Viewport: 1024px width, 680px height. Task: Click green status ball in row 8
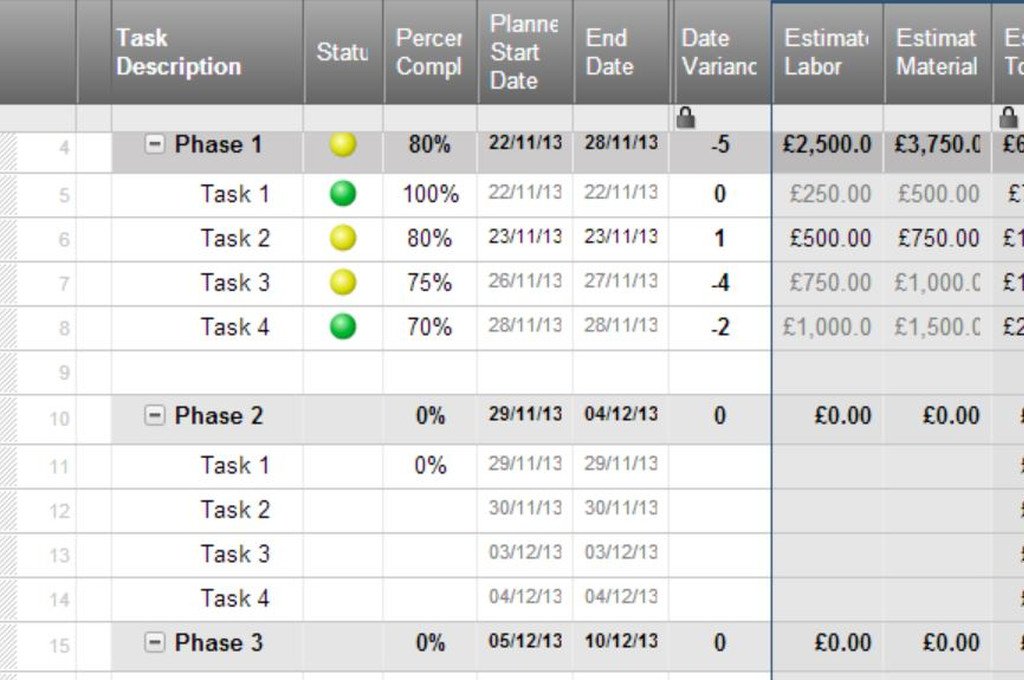click(x=343, y=326)
